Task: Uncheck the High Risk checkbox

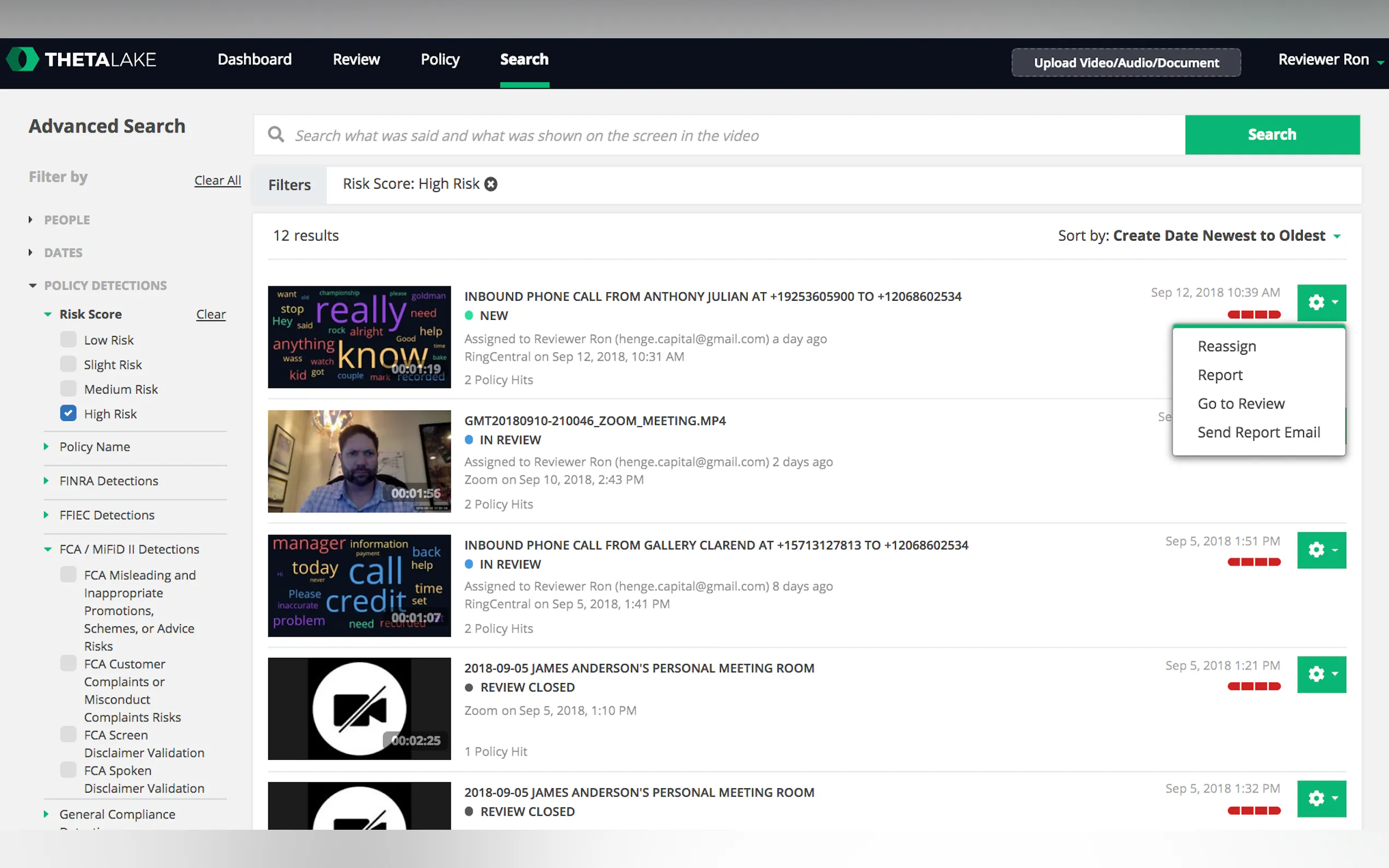Action: (x=68, y=413)
